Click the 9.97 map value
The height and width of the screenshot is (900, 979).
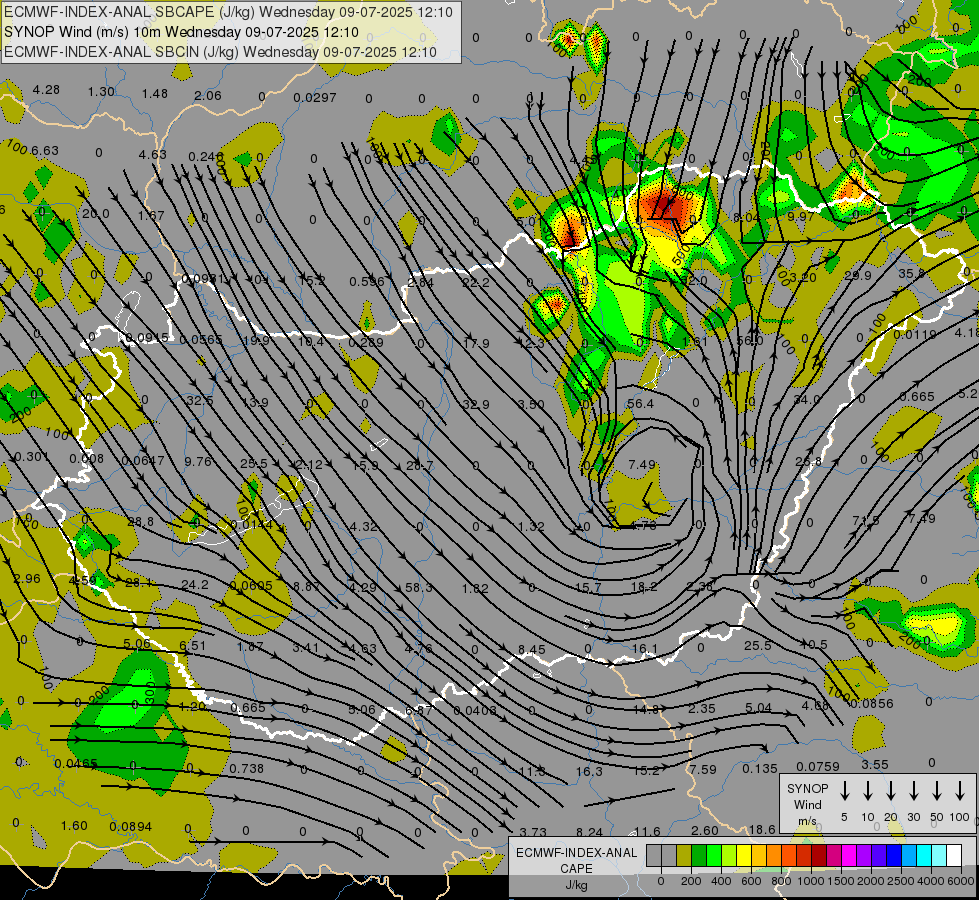click(x=801, y=217)
